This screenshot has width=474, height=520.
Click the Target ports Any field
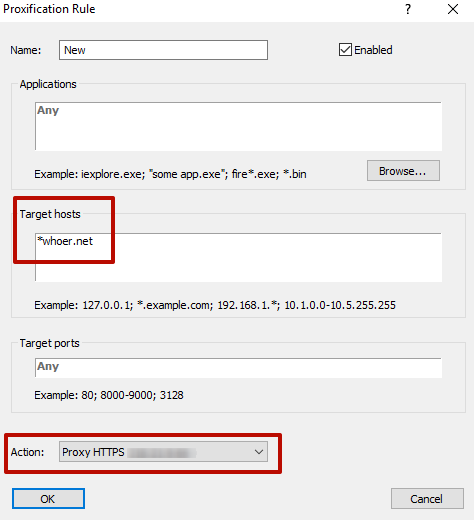click(238, 368)
